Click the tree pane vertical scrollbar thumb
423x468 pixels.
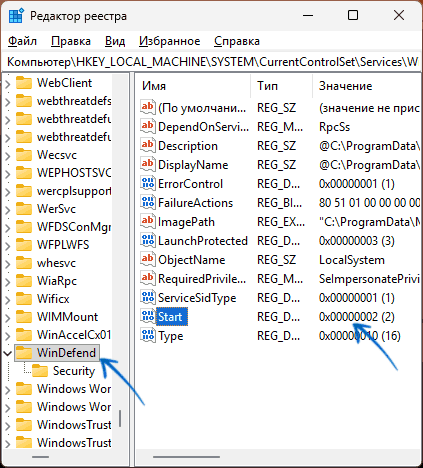click(x=120, y=418)
